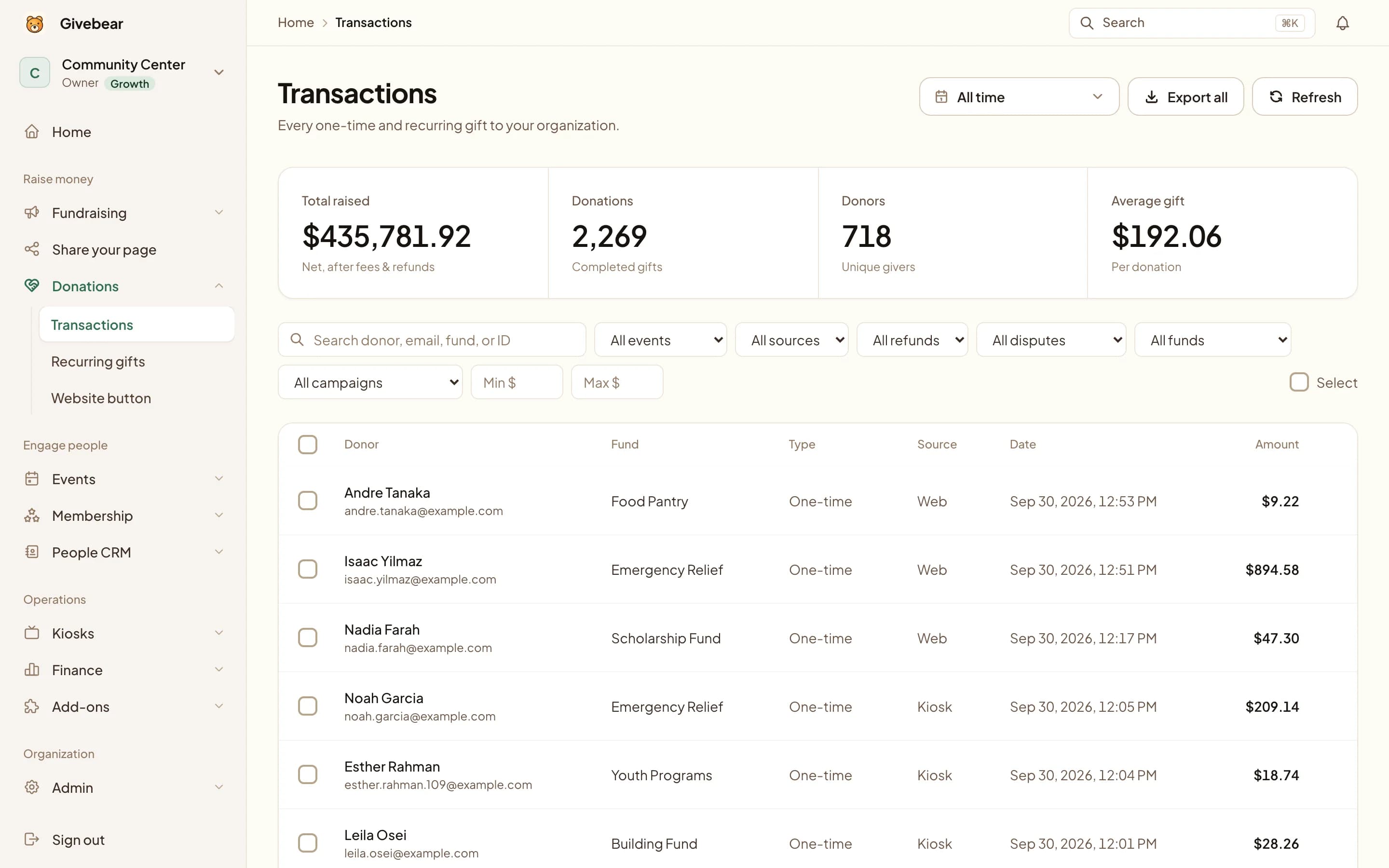Viewport: 1389px width, 868px height.
Task: Click the Givebear bear logo
Action: [34, 24]
